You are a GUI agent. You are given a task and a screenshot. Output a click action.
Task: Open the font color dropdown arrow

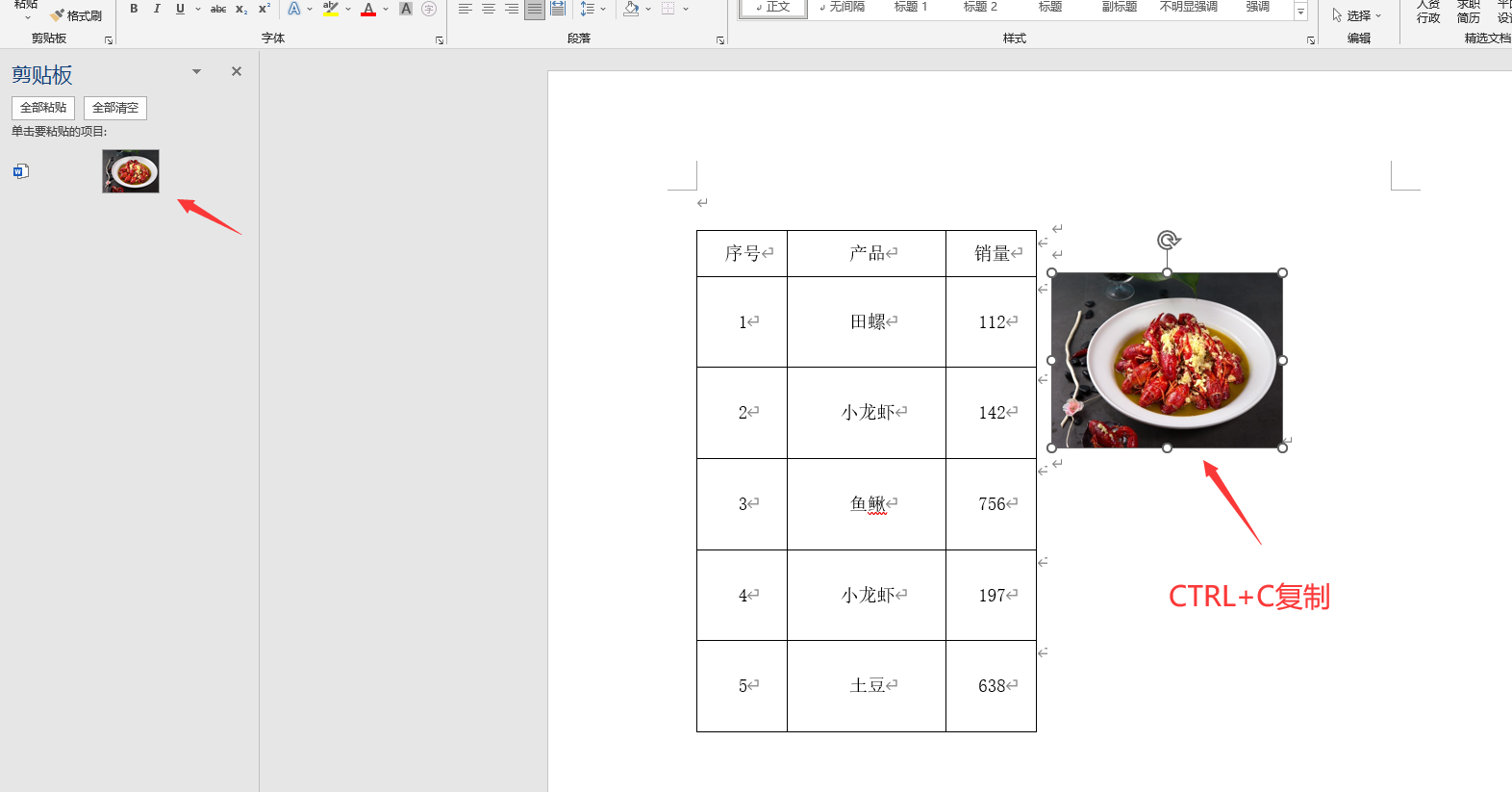(x=386, y=9)
